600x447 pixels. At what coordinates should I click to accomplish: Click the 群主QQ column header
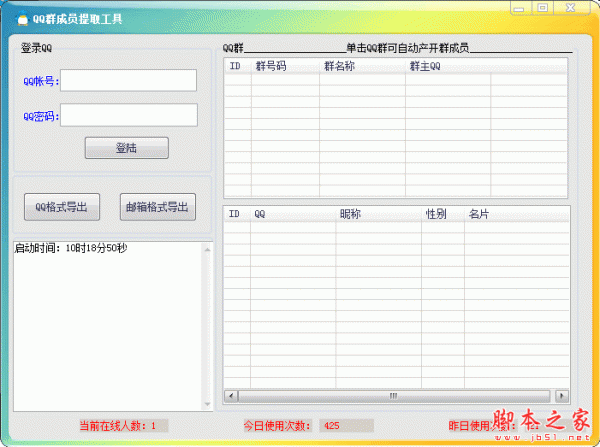click(448, 66)
